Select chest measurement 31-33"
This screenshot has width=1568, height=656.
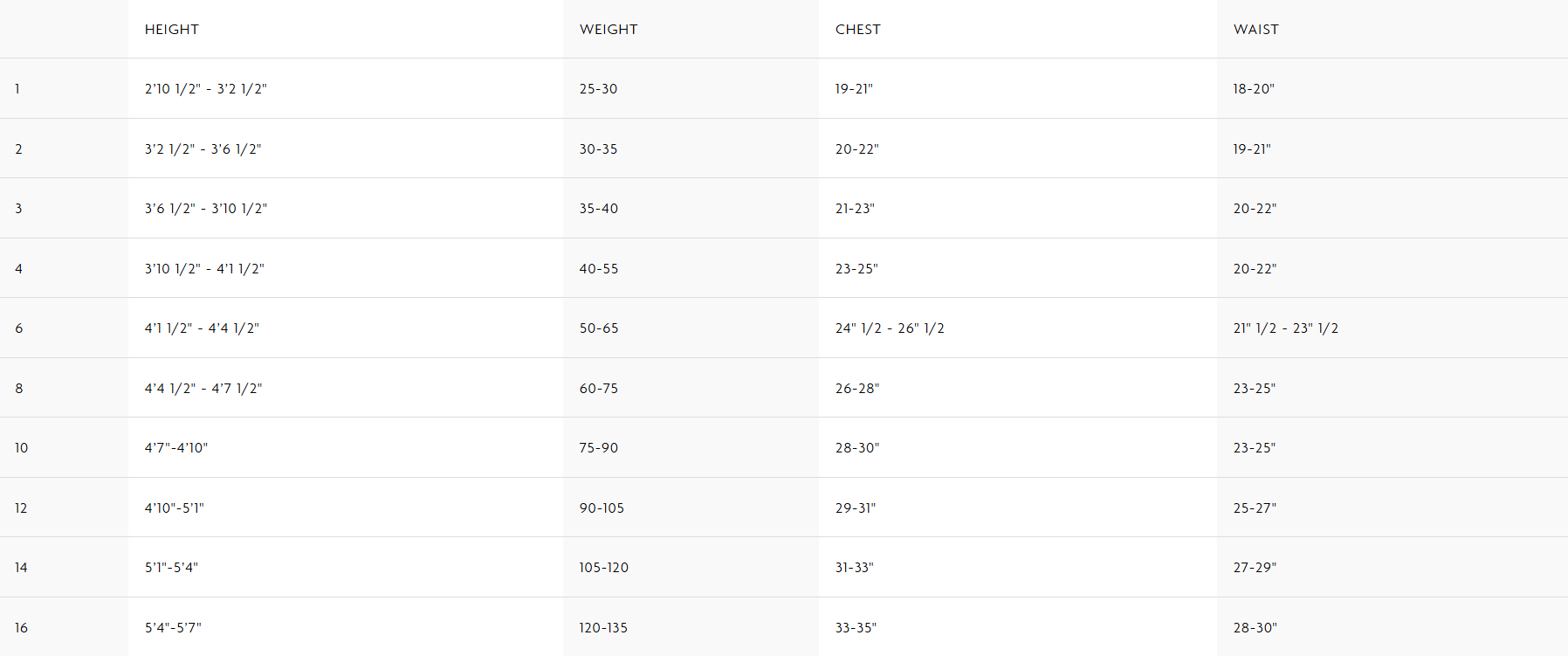(854, 568)
